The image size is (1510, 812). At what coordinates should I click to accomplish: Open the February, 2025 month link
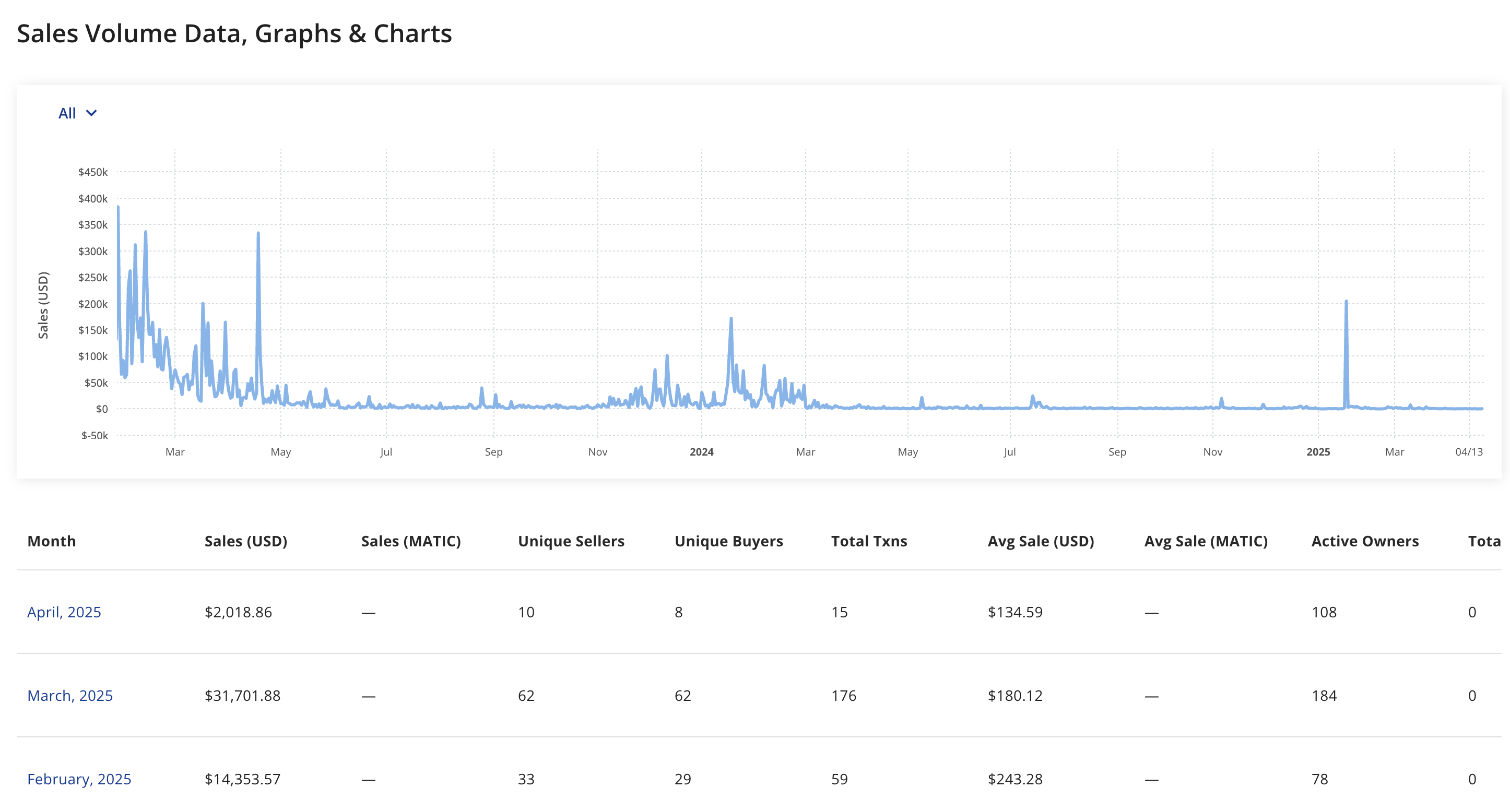click(79, 779)
